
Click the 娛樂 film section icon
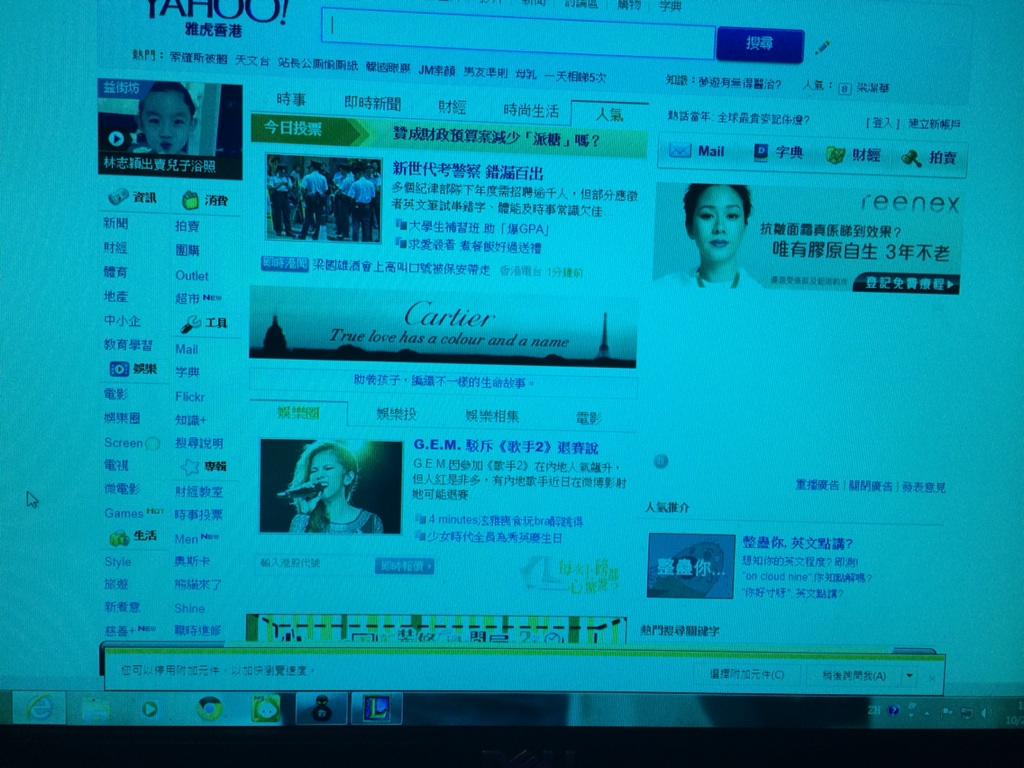(119, 369)
